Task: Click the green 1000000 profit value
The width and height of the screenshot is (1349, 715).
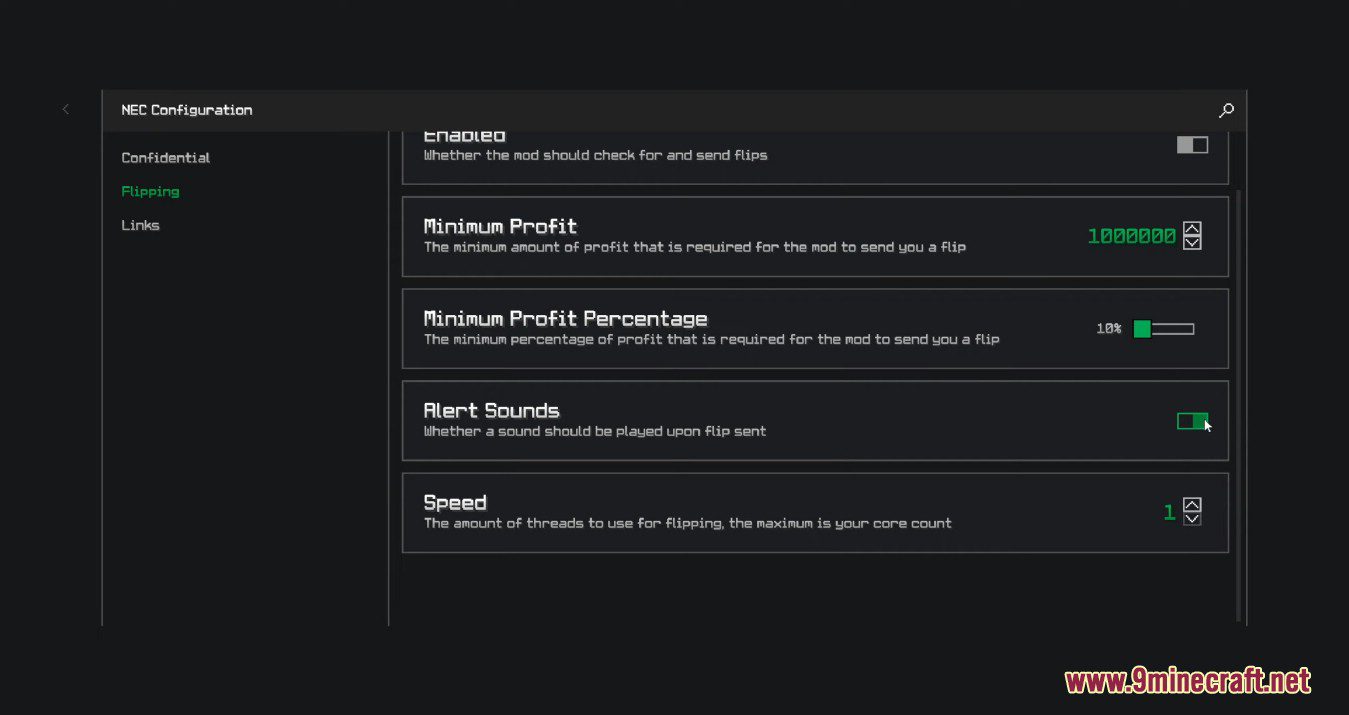Action: click(1131, 236)
